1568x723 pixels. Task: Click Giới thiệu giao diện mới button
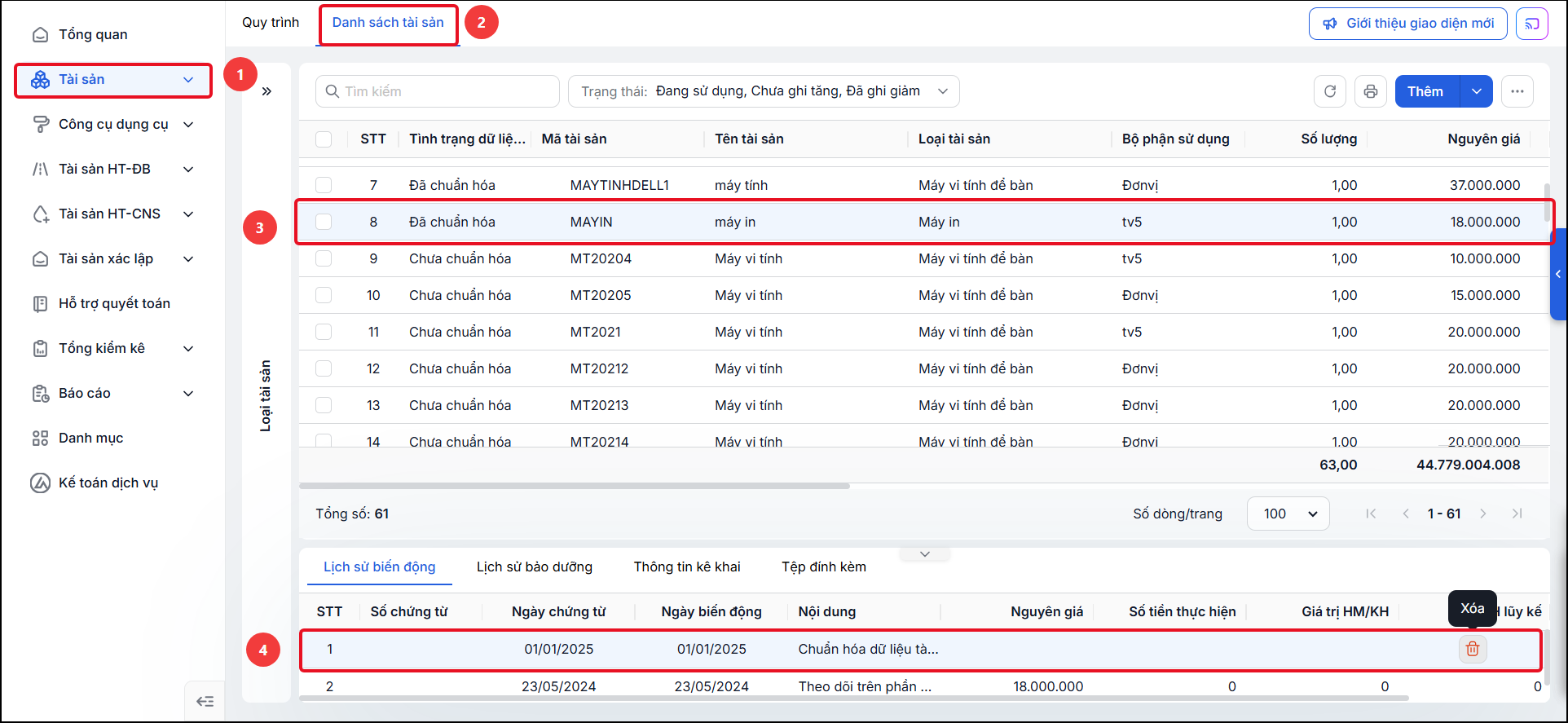tap(1408, 24)
